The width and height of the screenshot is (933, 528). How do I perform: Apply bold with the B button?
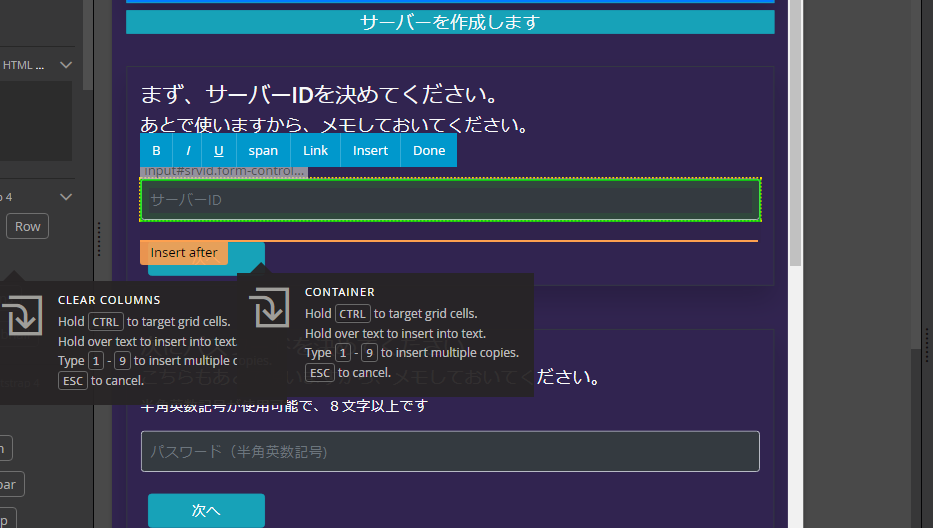click(x=156, y=151)
